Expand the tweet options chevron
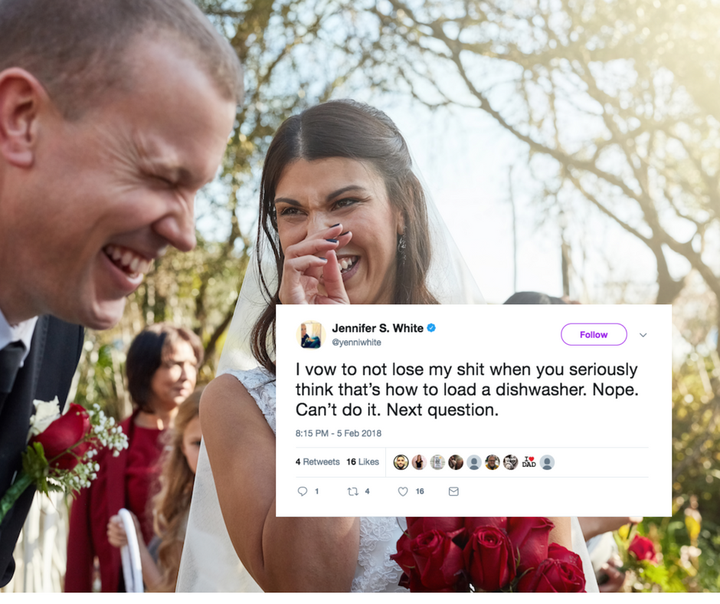This screenshot has width=720, height=604. 643,335
